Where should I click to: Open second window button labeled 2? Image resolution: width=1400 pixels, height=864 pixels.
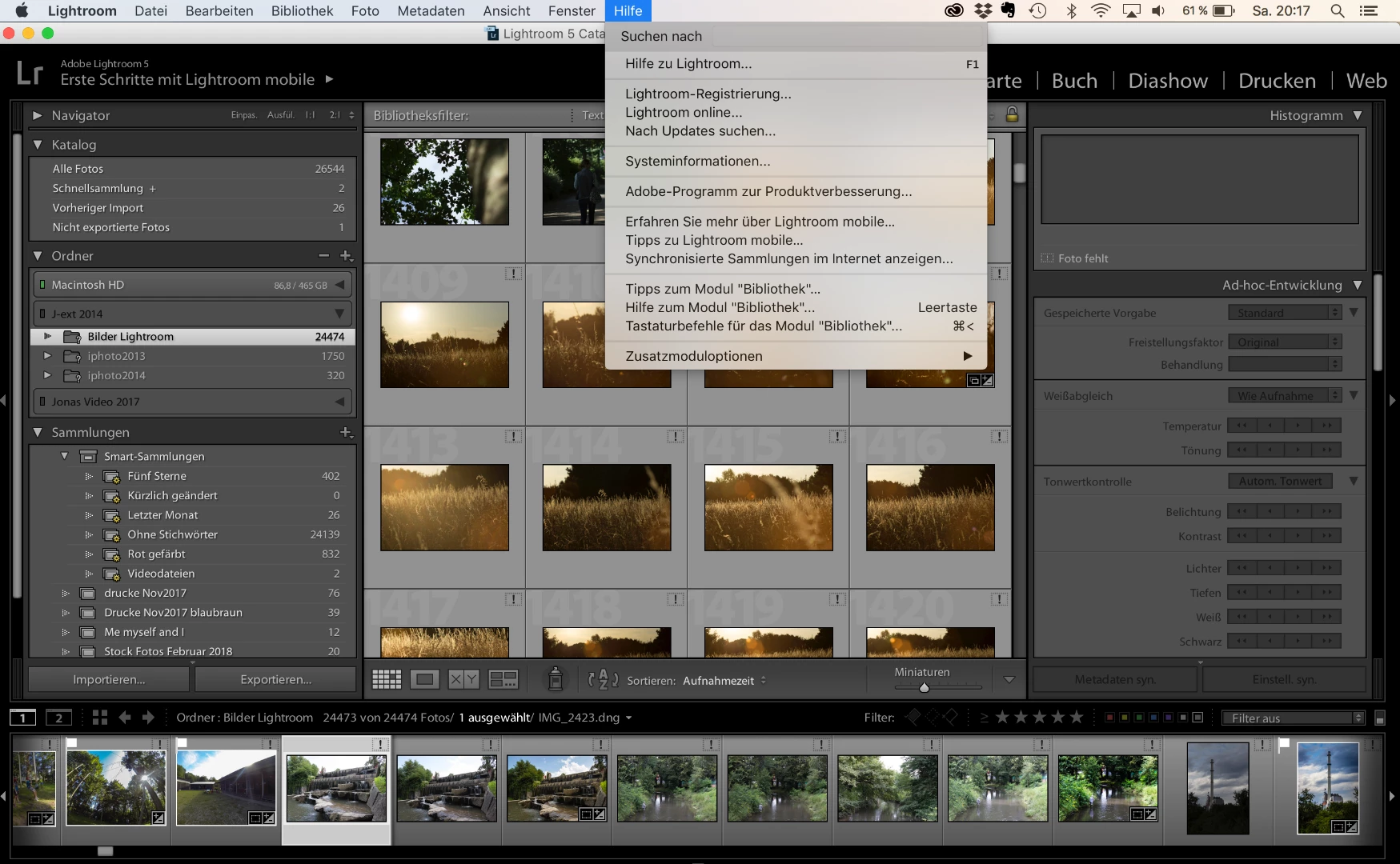[58, 718]
